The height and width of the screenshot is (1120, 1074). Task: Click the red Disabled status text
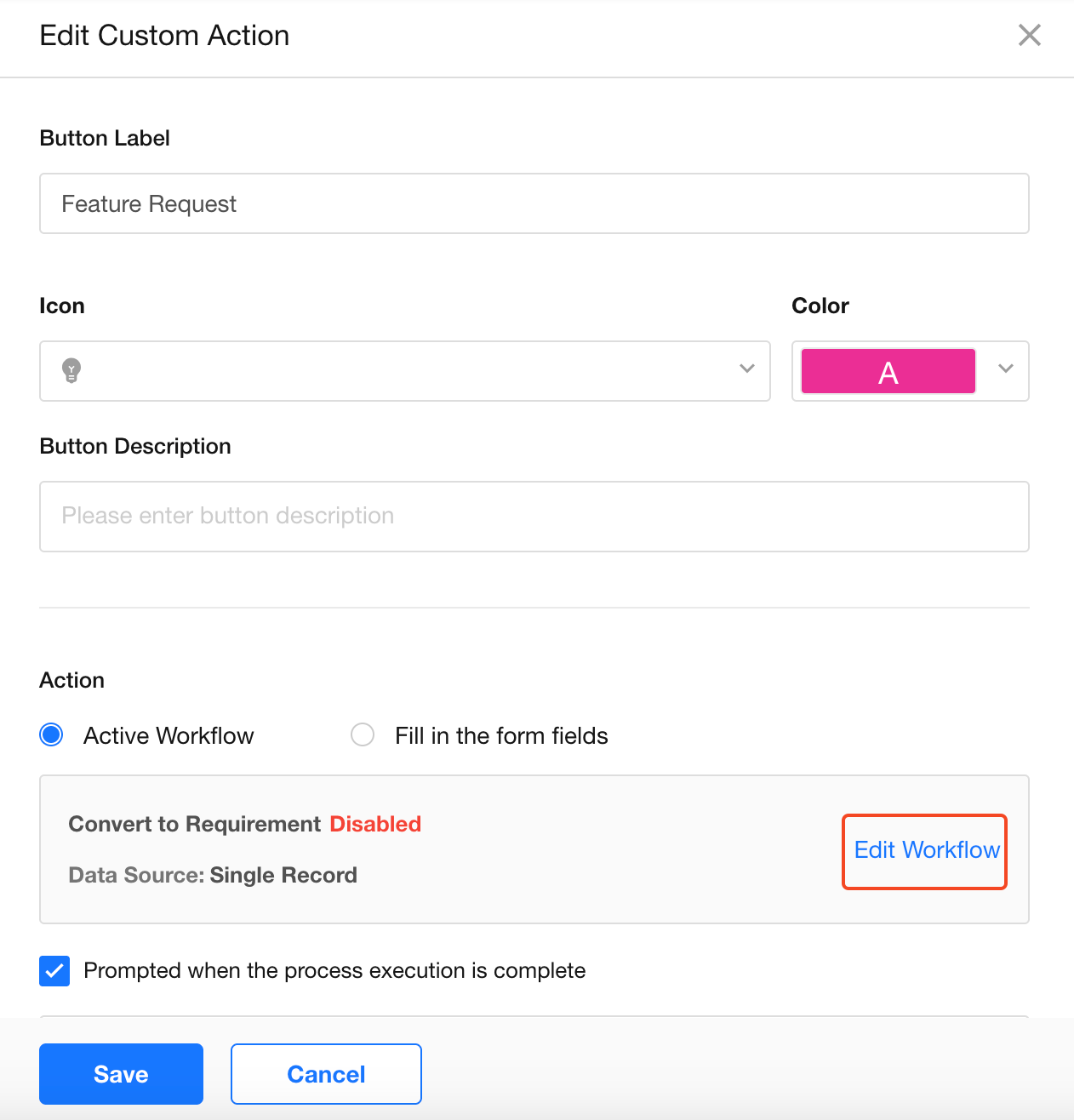click(375, 824)
